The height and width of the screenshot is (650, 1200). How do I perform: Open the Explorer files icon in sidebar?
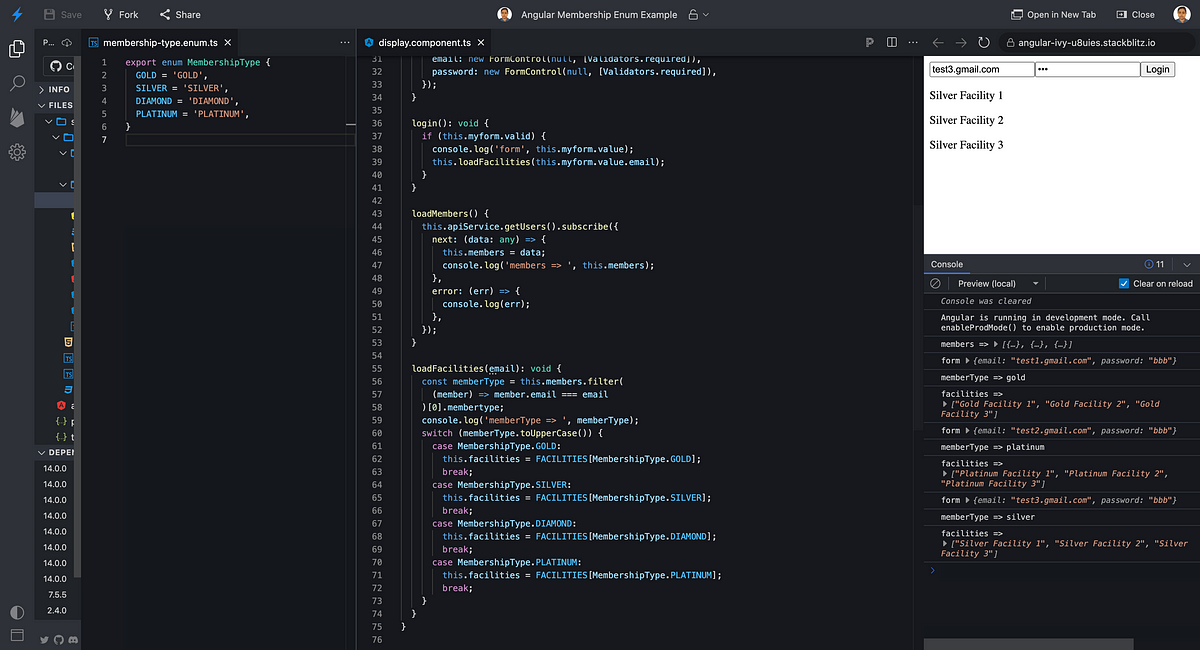pos(17,49)
